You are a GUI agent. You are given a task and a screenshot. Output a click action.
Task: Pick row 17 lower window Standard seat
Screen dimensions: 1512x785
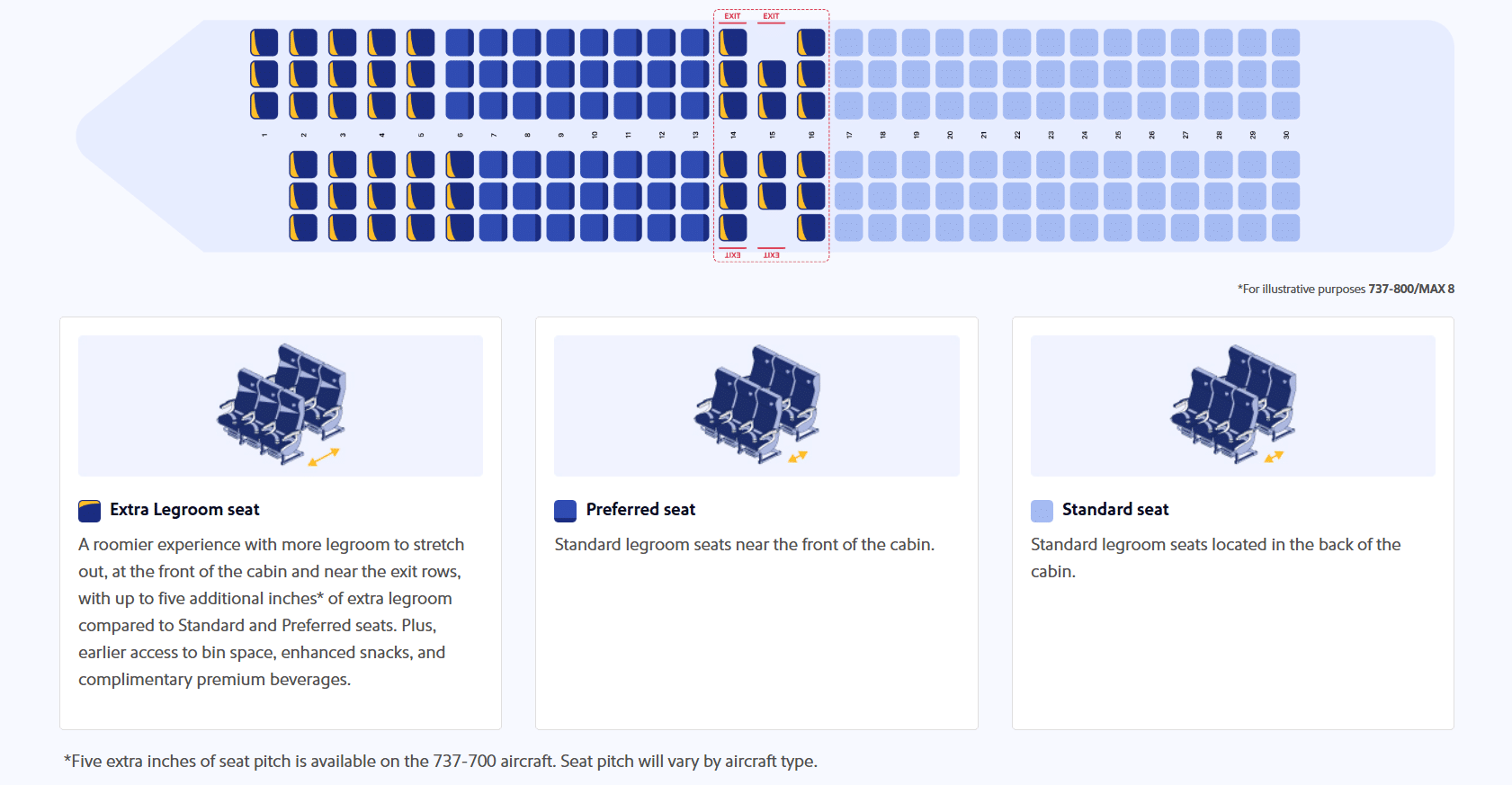click(849, 227)
